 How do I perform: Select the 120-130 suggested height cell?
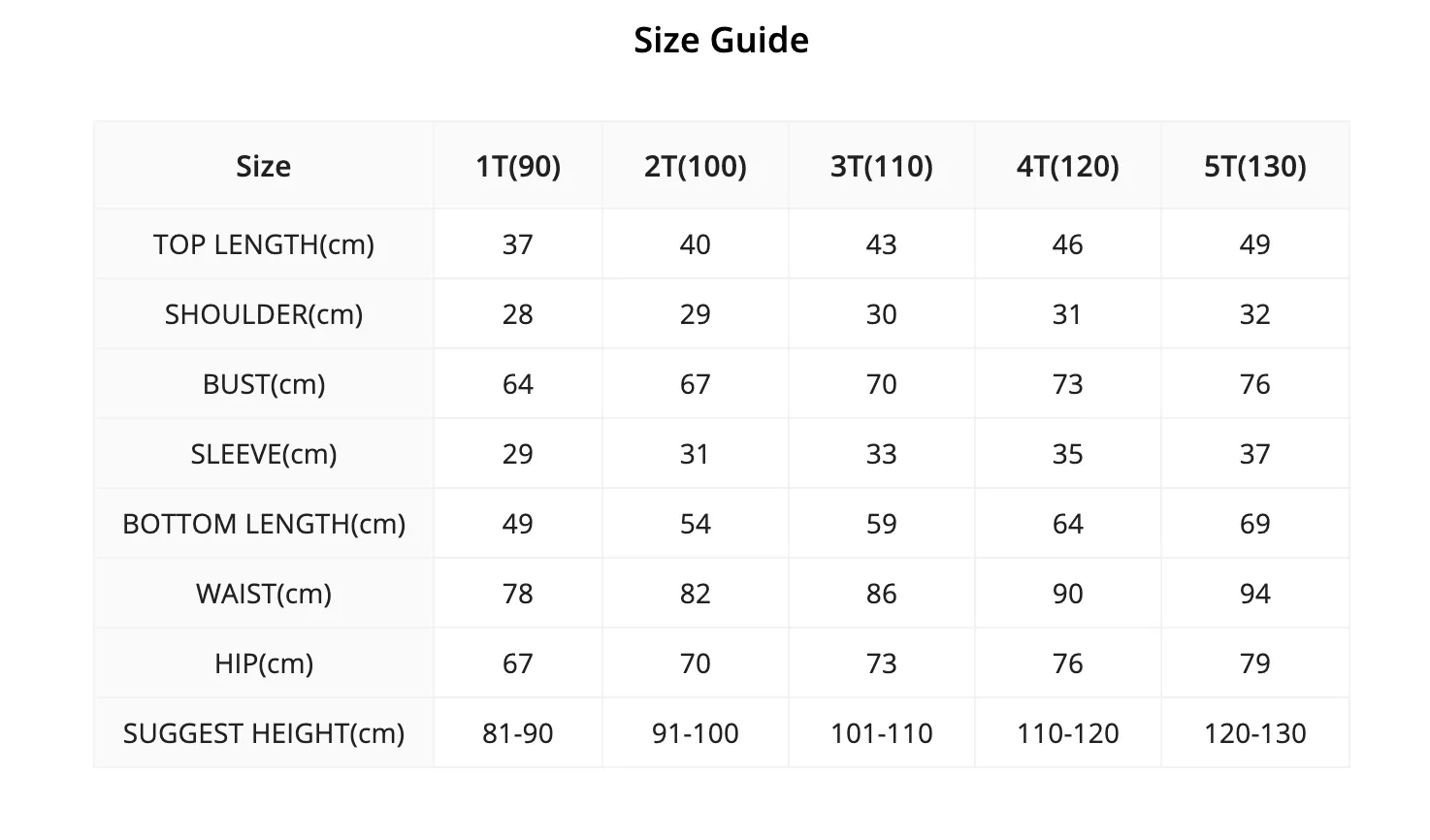(x=1255, y=733)
